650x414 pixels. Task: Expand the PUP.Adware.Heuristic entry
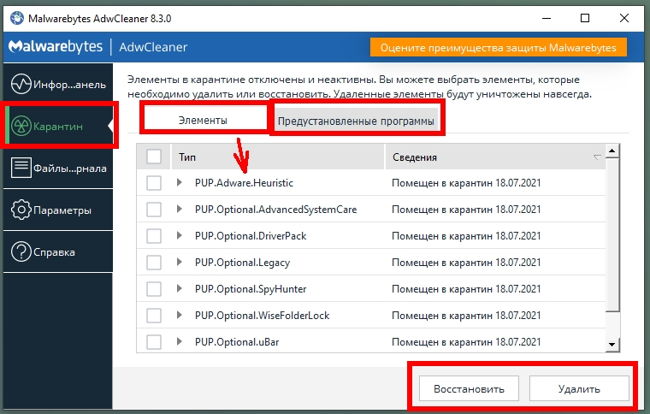click(179, 182)
